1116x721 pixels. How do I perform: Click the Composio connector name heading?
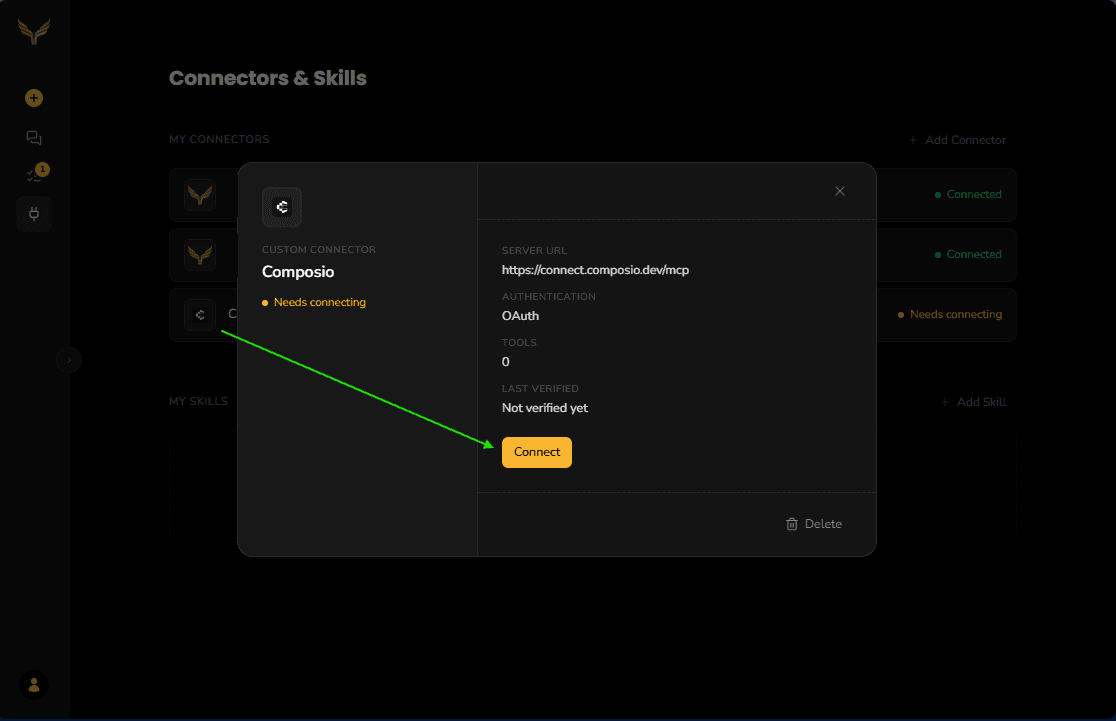coord(298,272)
